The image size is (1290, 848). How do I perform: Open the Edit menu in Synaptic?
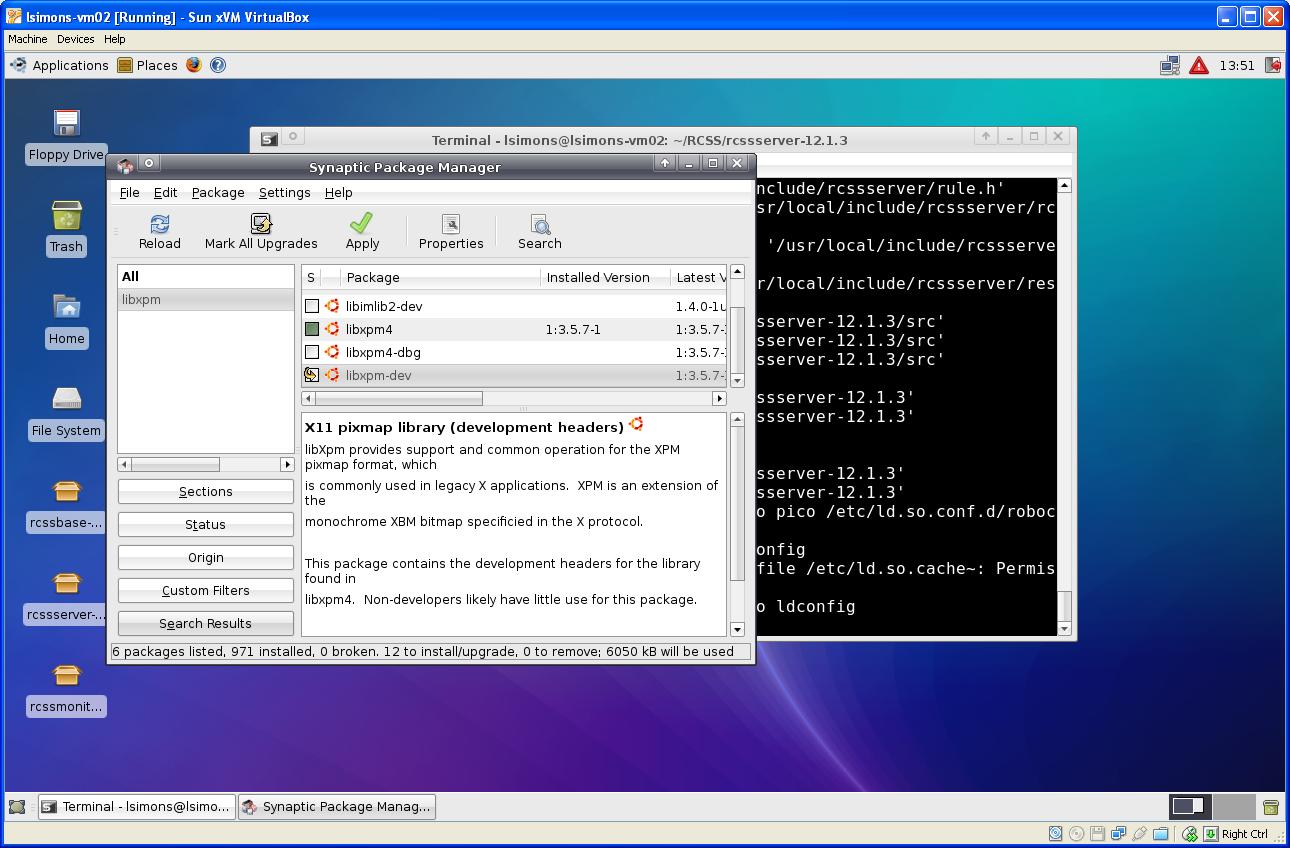click(165, 192)
